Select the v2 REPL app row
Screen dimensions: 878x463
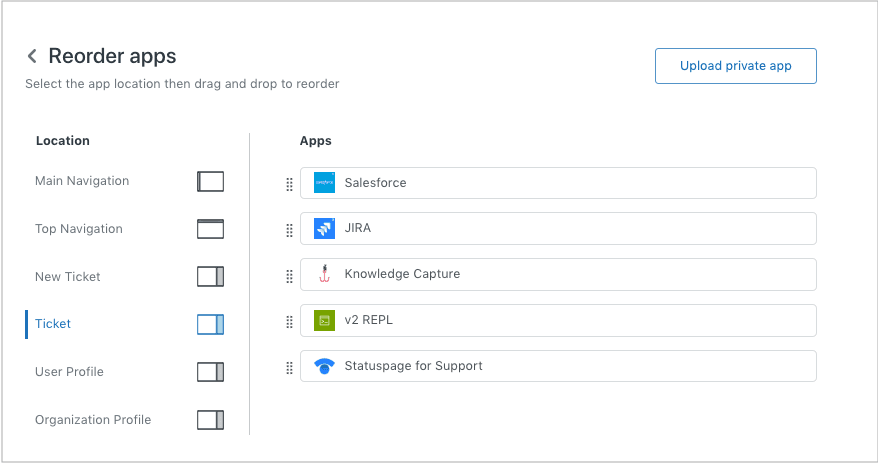[558, 320]
